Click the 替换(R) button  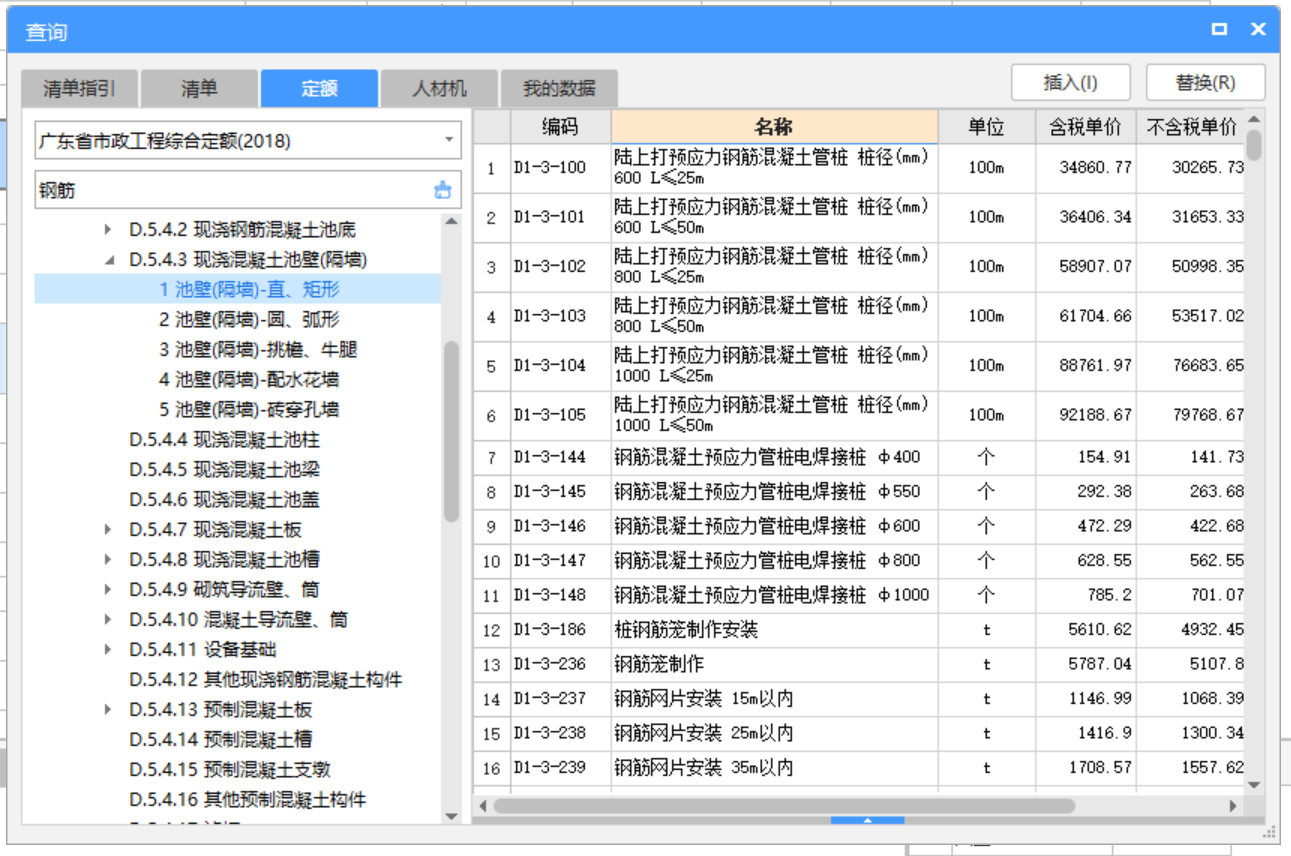(x=1206, y=83)
